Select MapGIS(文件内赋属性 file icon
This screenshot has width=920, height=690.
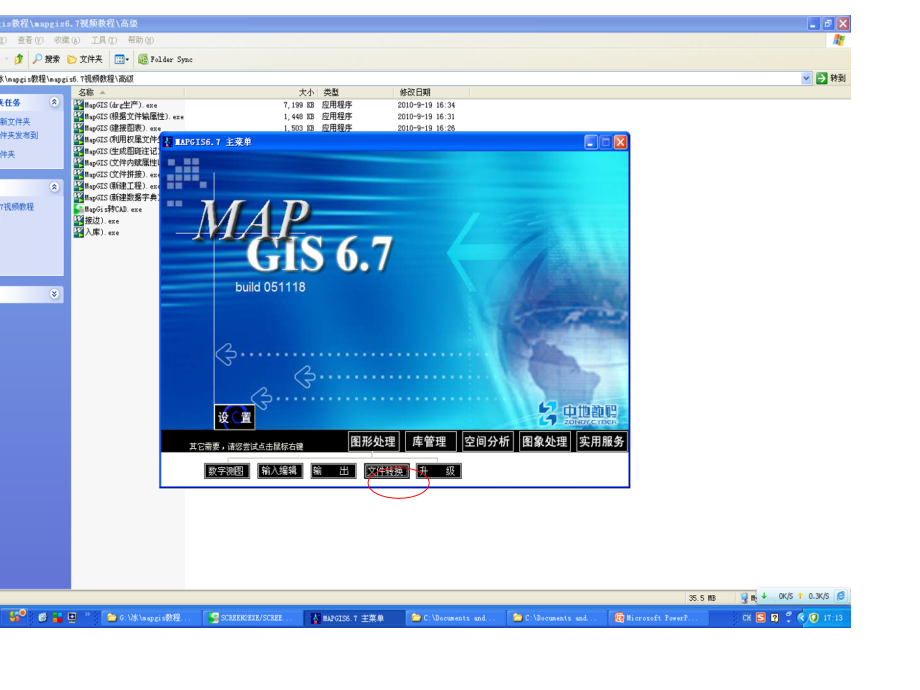click(x=79, y=163)
